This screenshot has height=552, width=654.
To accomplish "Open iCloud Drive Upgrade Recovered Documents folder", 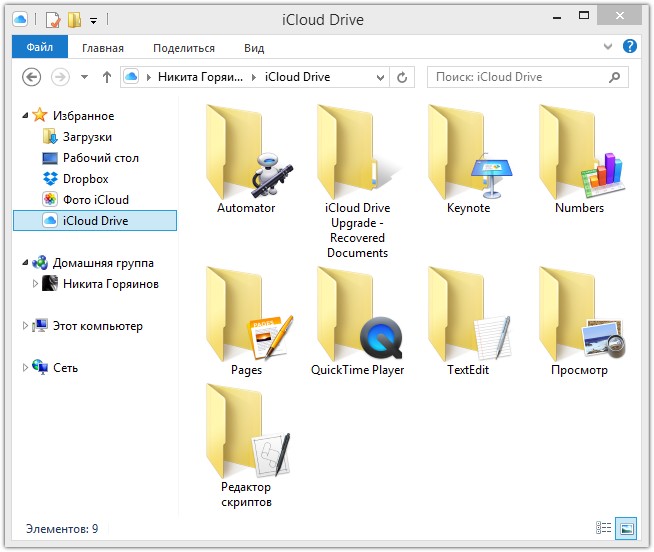I will coord(357,182).
